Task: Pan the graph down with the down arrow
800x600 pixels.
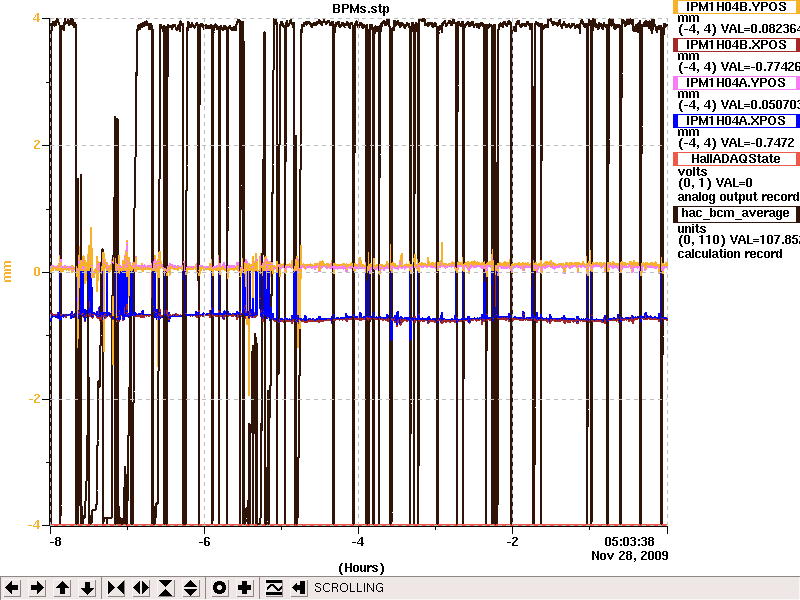Action: tap(88, 588)
